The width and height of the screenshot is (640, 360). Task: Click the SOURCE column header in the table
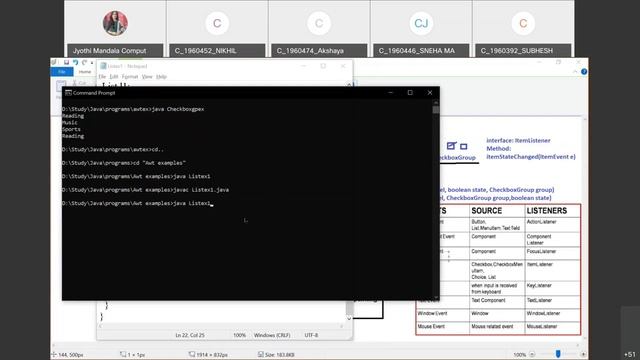tap(487, 211)
